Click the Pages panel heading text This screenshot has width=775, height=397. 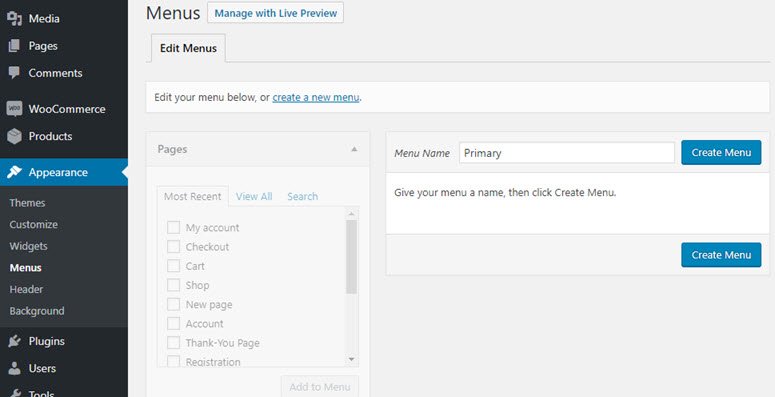[x=172, y=149]
